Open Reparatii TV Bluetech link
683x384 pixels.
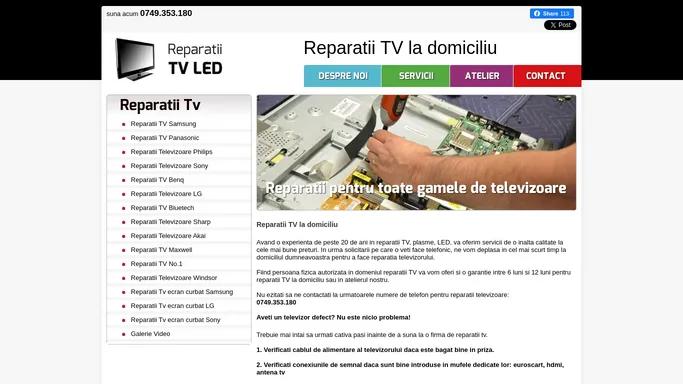point(162,208)
